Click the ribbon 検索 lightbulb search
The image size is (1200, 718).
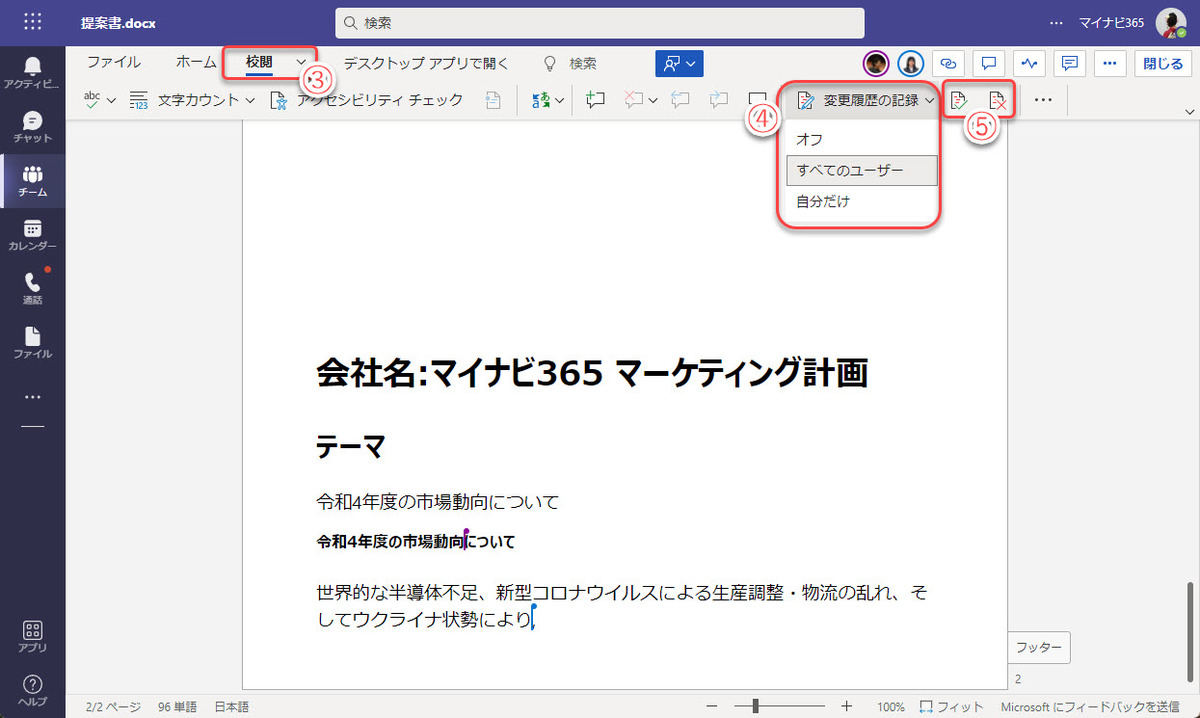[569, 63]
